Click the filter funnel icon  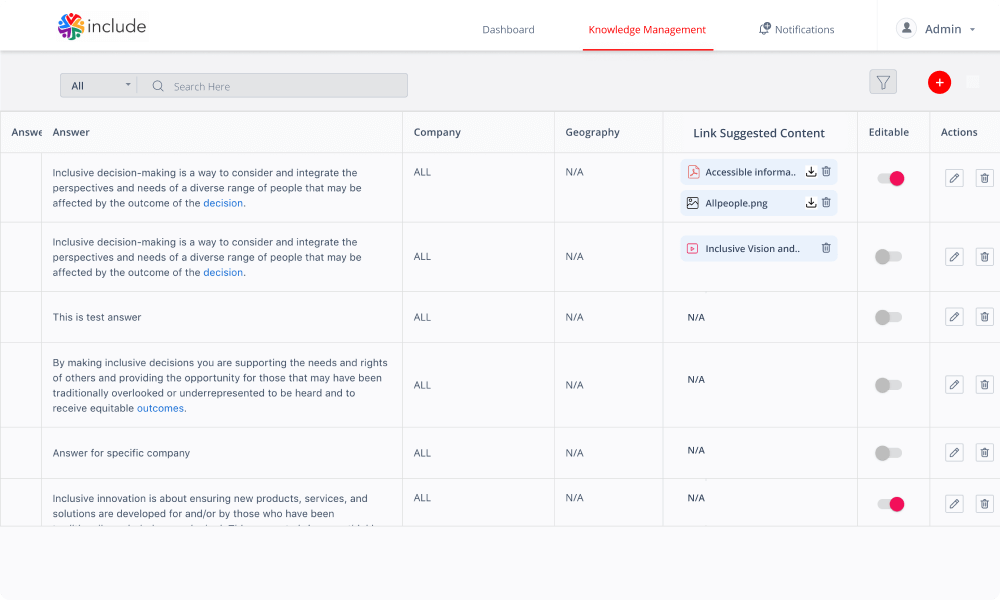click(883, 83)
